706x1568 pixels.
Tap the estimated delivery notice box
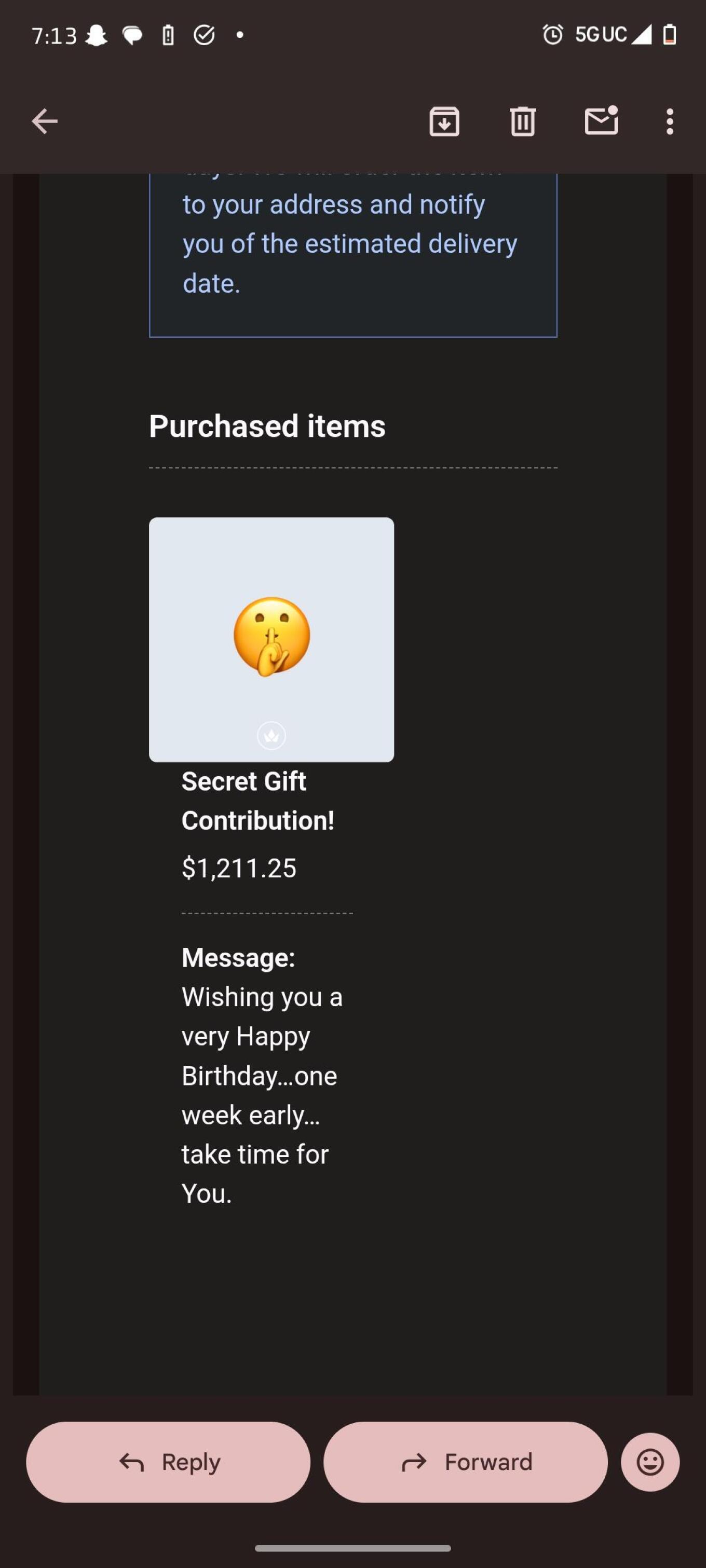(352, 250)
